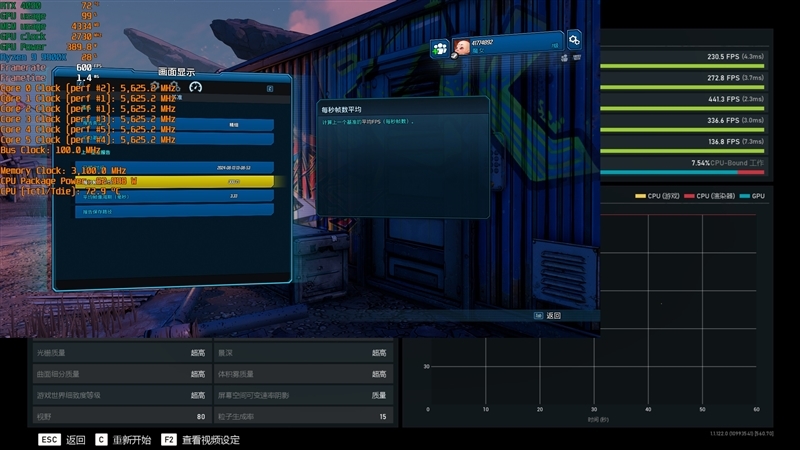
Task: Click the yellow CPU (游戏) legend swatch
Action: [x=640, y=196]
